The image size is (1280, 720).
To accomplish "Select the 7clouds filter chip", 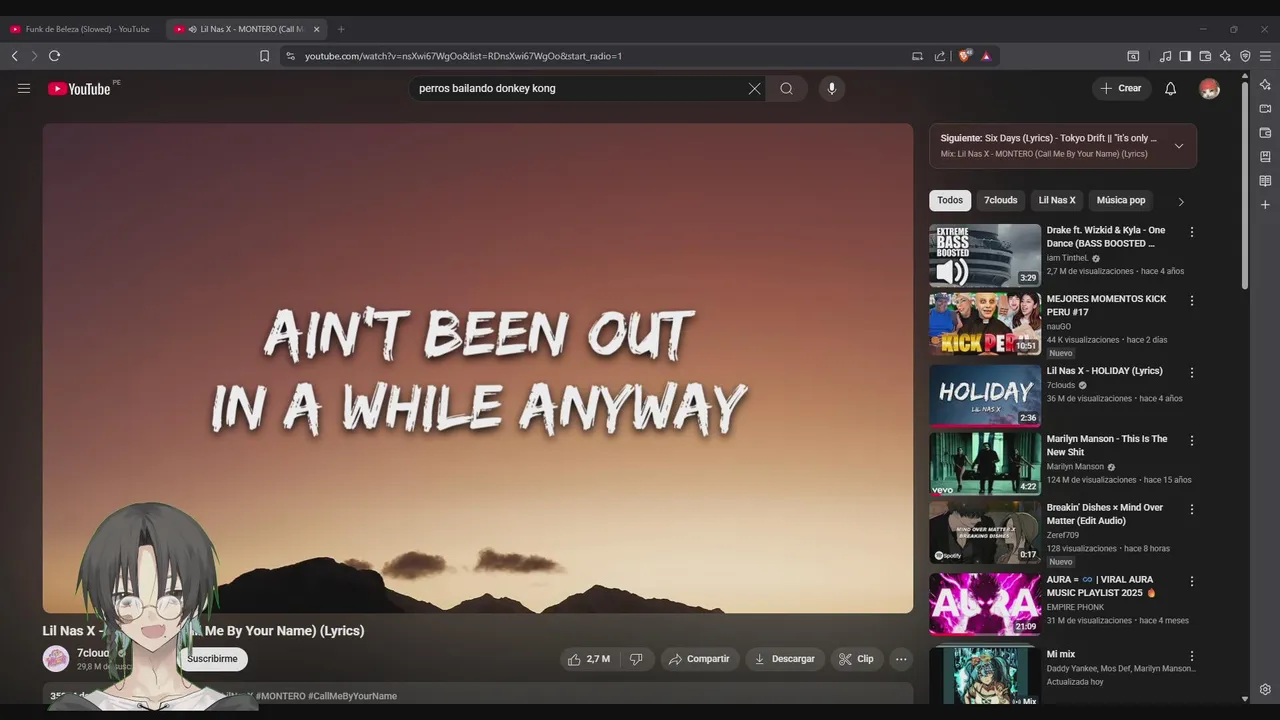I will pyautogui.click(x=1000, y=200).
